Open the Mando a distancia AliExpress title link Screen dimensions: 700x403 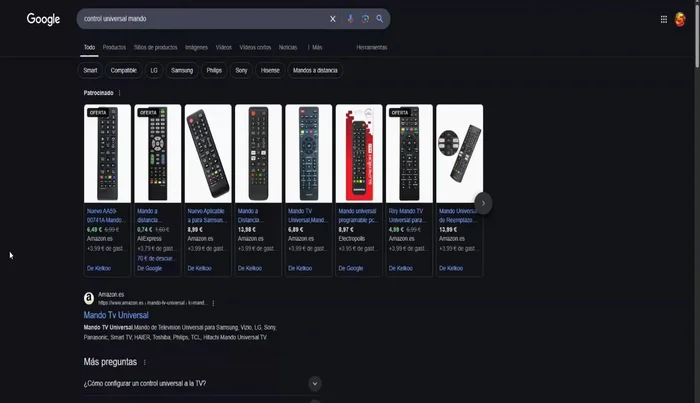pyautogui.click(x=149, y=216)
